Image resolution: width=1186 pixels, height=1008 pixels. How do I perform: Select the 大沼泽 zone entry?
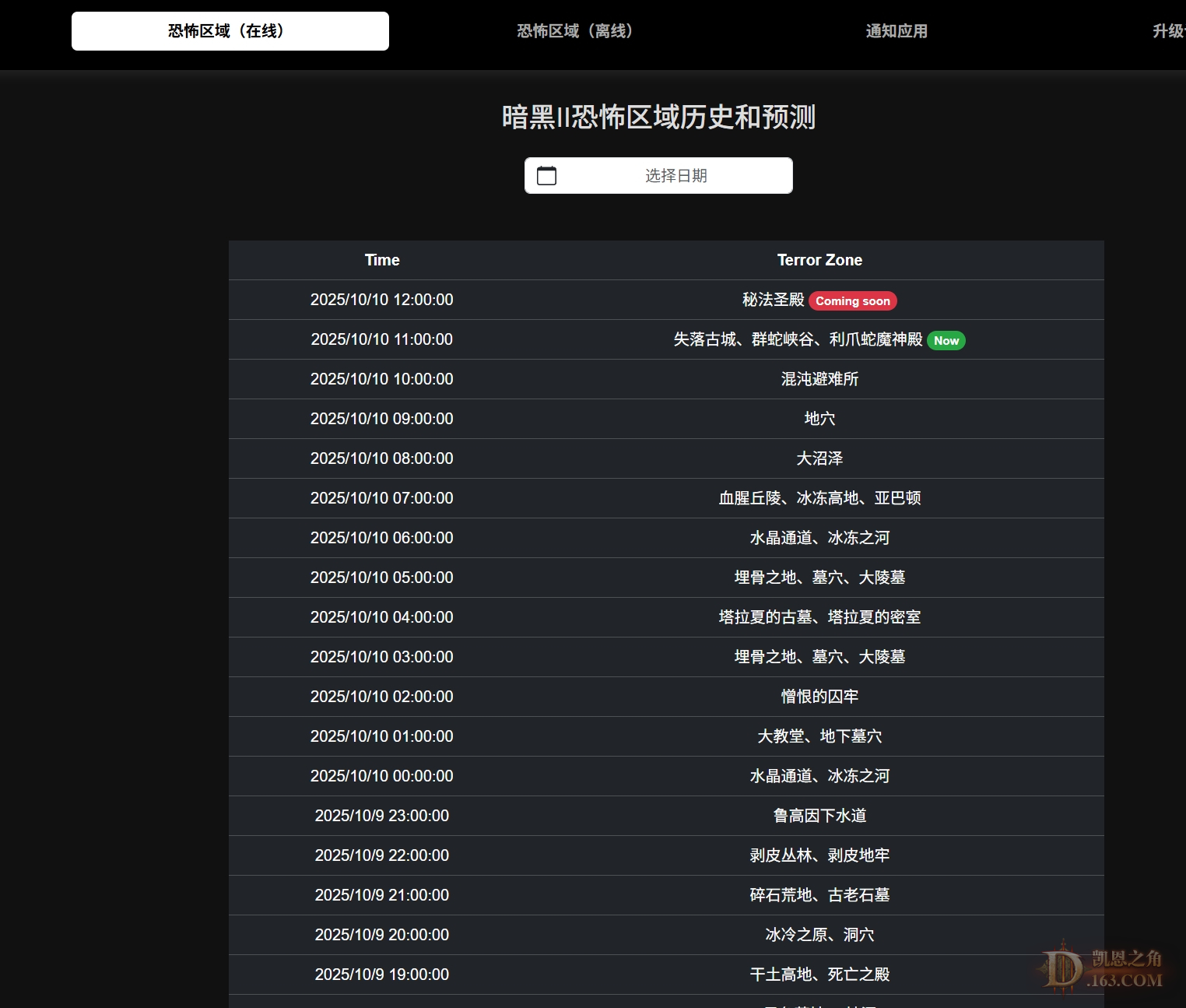(x=819, y=458)
